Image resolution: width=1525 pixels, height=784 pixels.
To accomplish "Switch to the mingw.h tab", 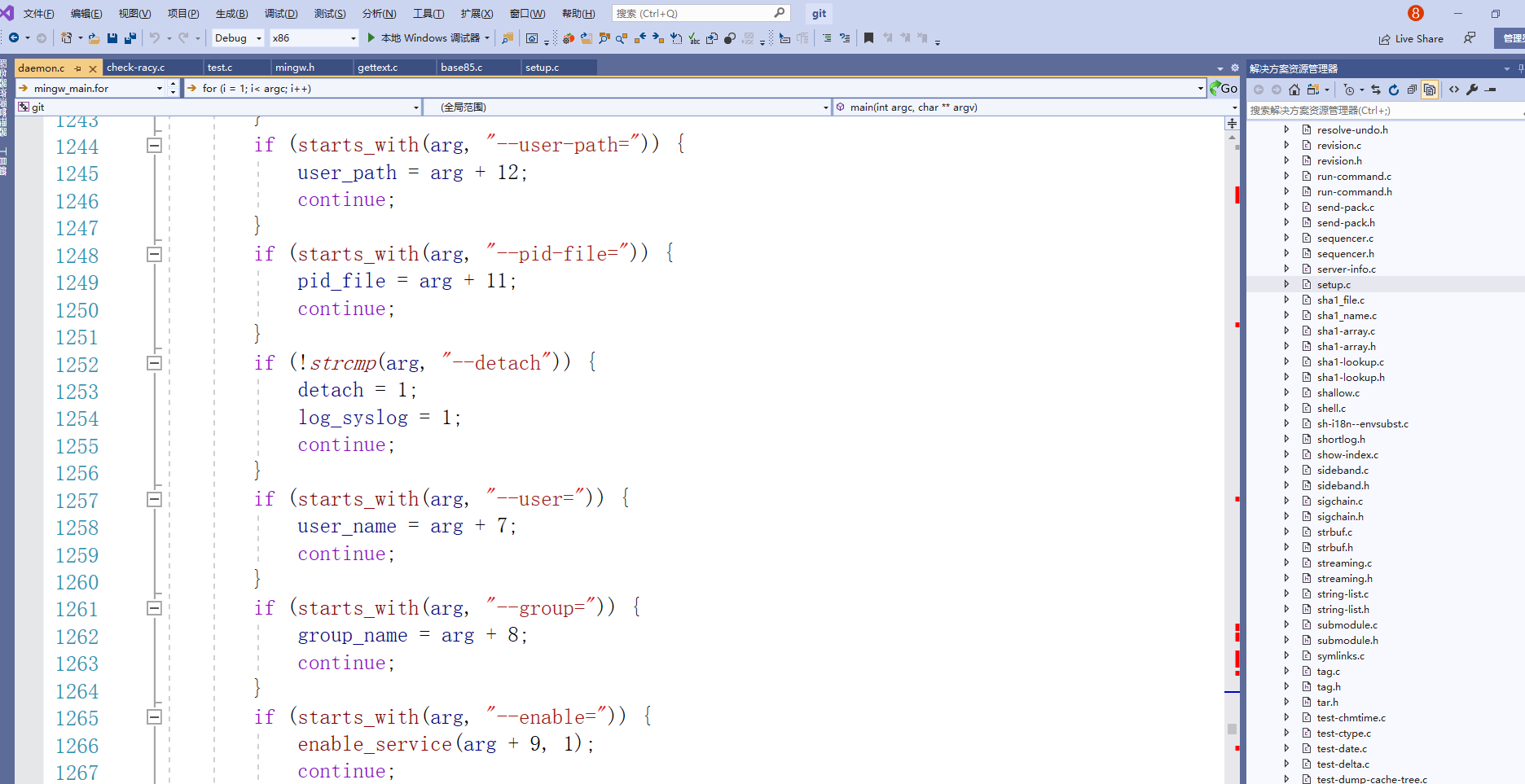I will tap(295, 68).
